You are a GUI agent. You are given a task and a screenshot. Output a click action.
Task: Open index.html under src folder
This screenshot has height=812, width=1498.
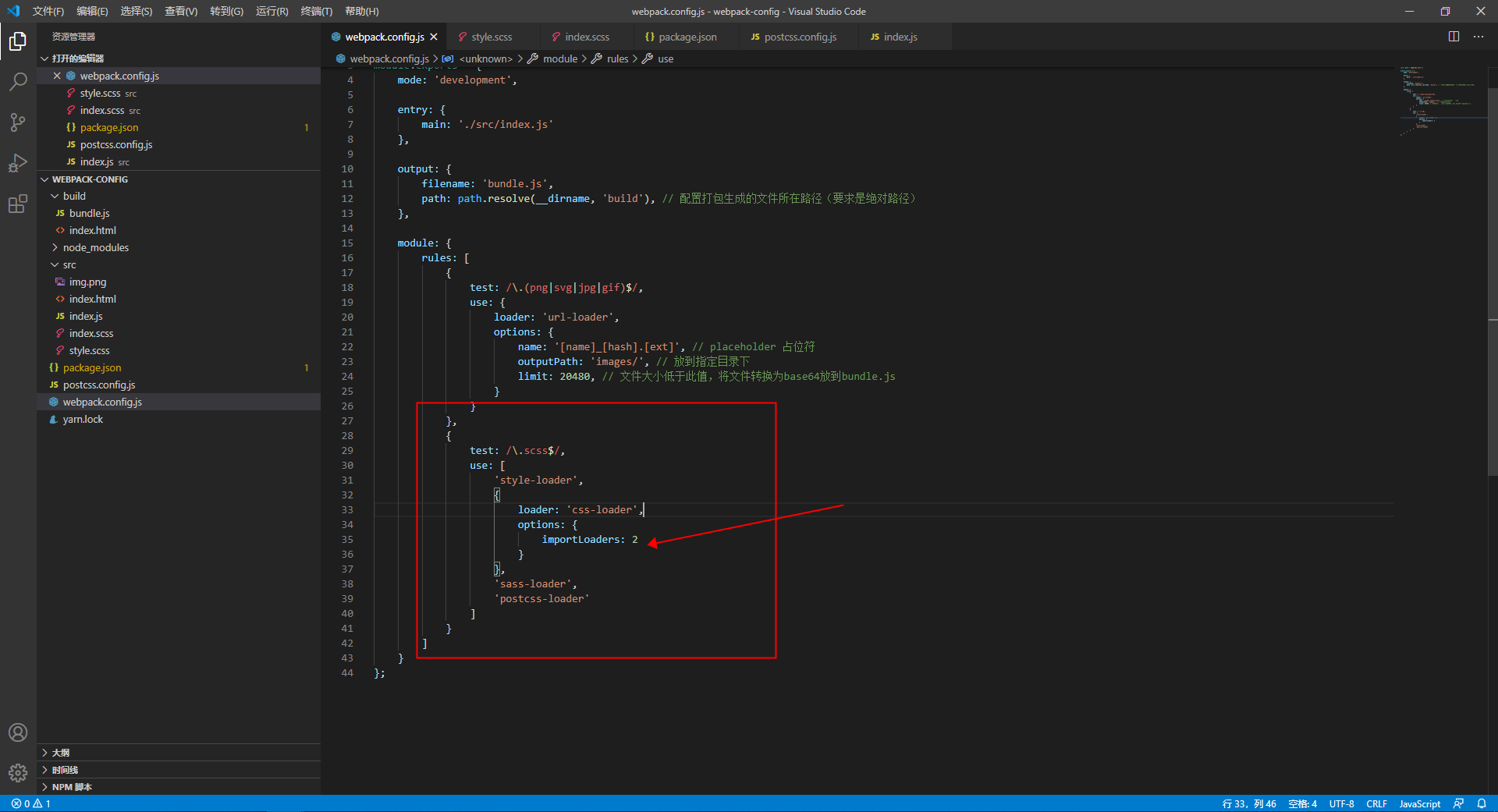[179, 299]
